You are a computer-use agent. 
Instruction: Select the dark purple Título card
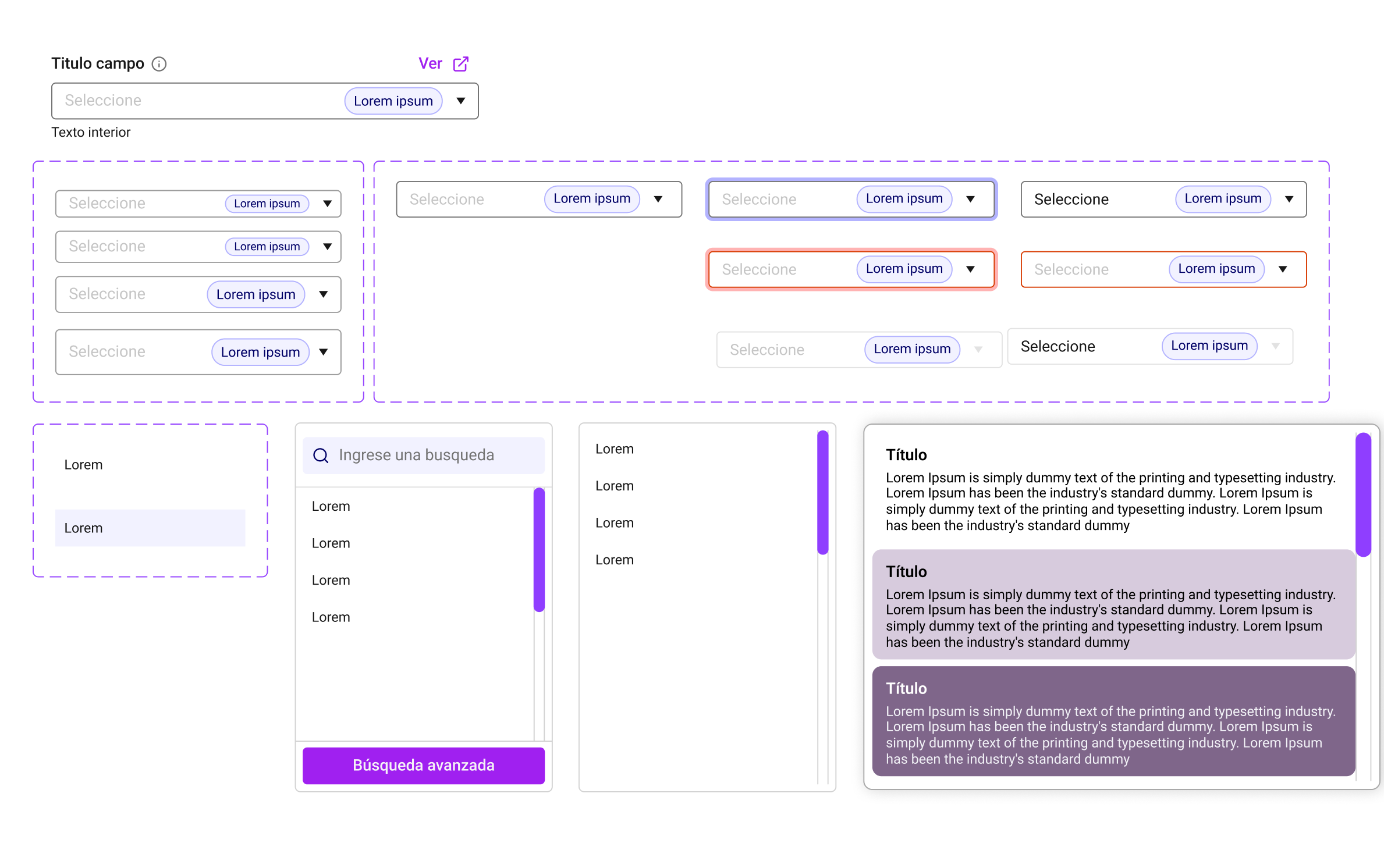point(1113,721)
